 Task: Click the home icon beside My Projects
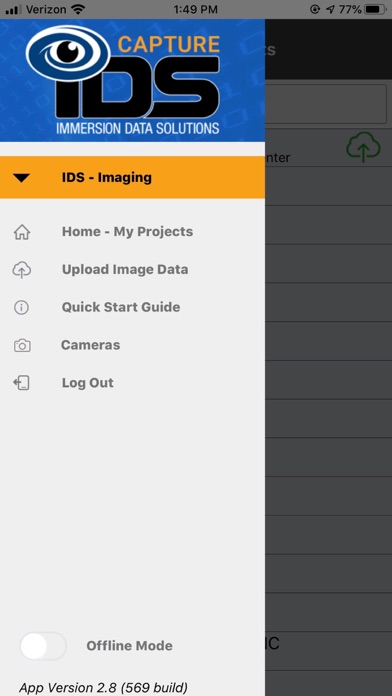(22, 232)
